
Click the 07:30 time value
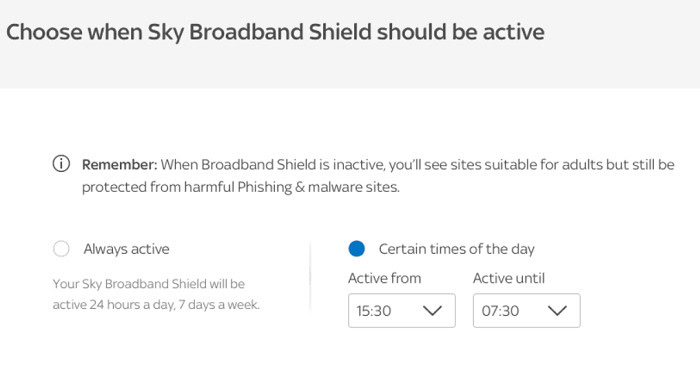500,311
